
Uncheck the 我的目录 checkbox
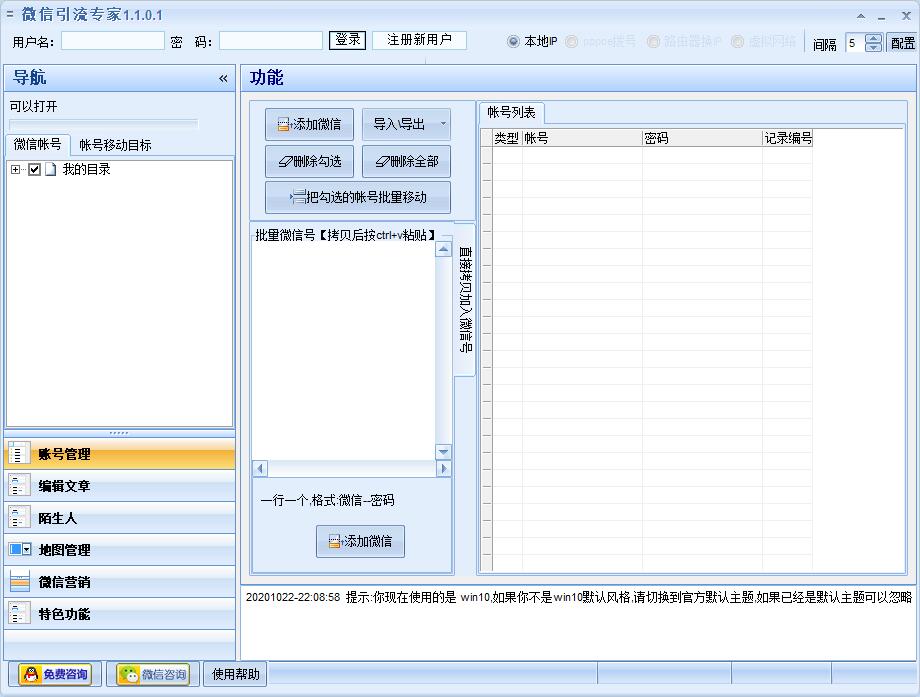(x=34, y=169)
